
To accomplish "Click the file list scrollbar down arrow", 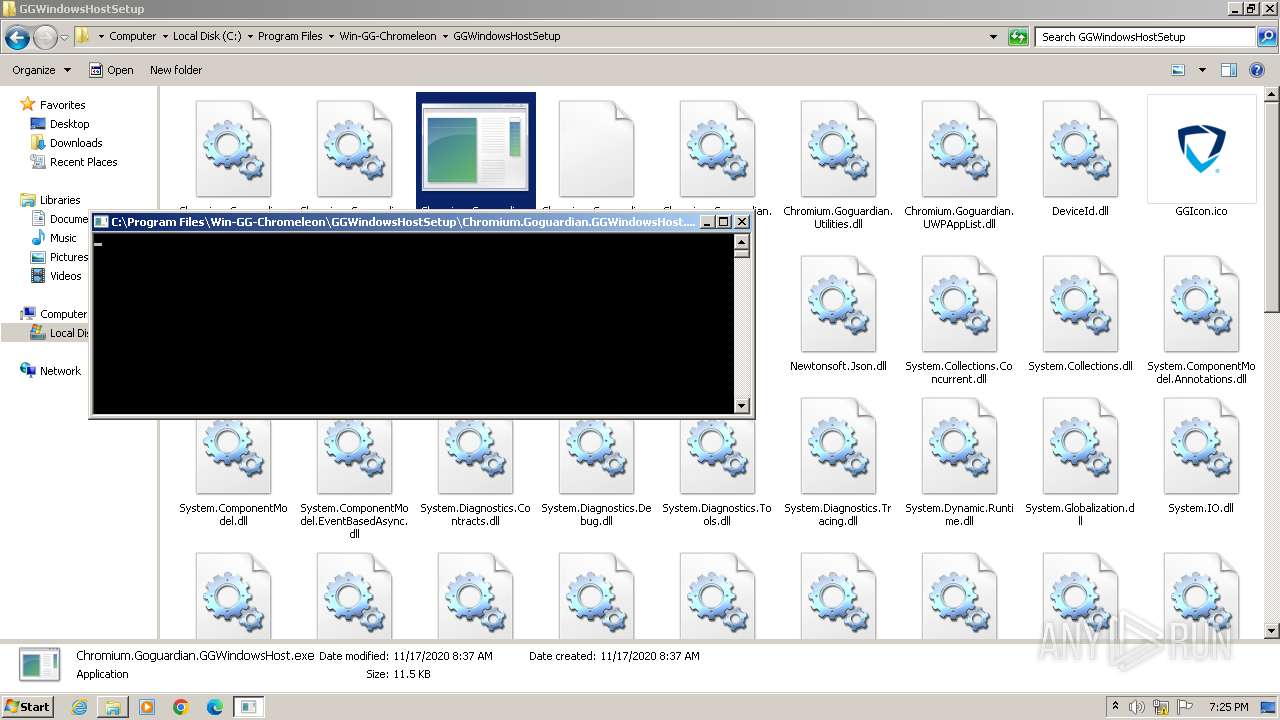I will 1272,631.
